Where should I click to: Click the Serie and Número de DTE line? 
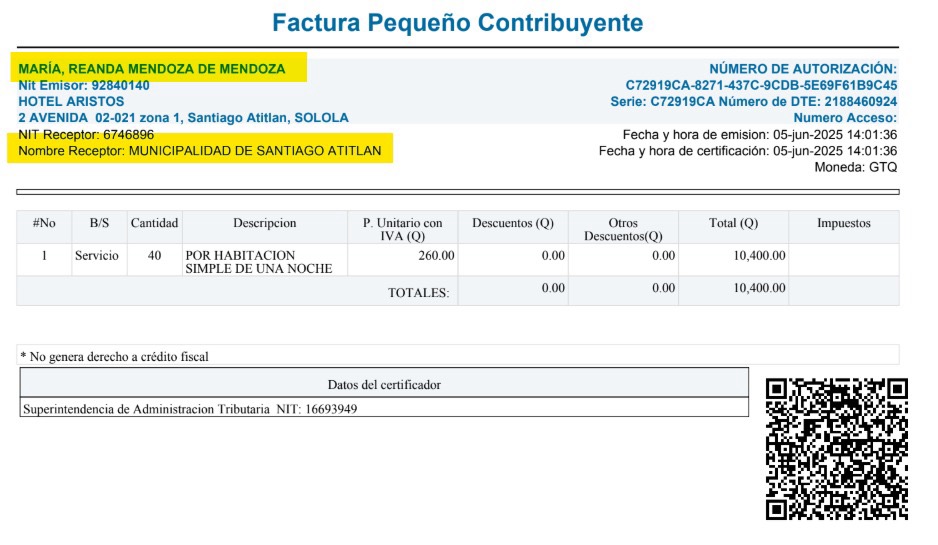pyautogui.click(x=754, y=102)
